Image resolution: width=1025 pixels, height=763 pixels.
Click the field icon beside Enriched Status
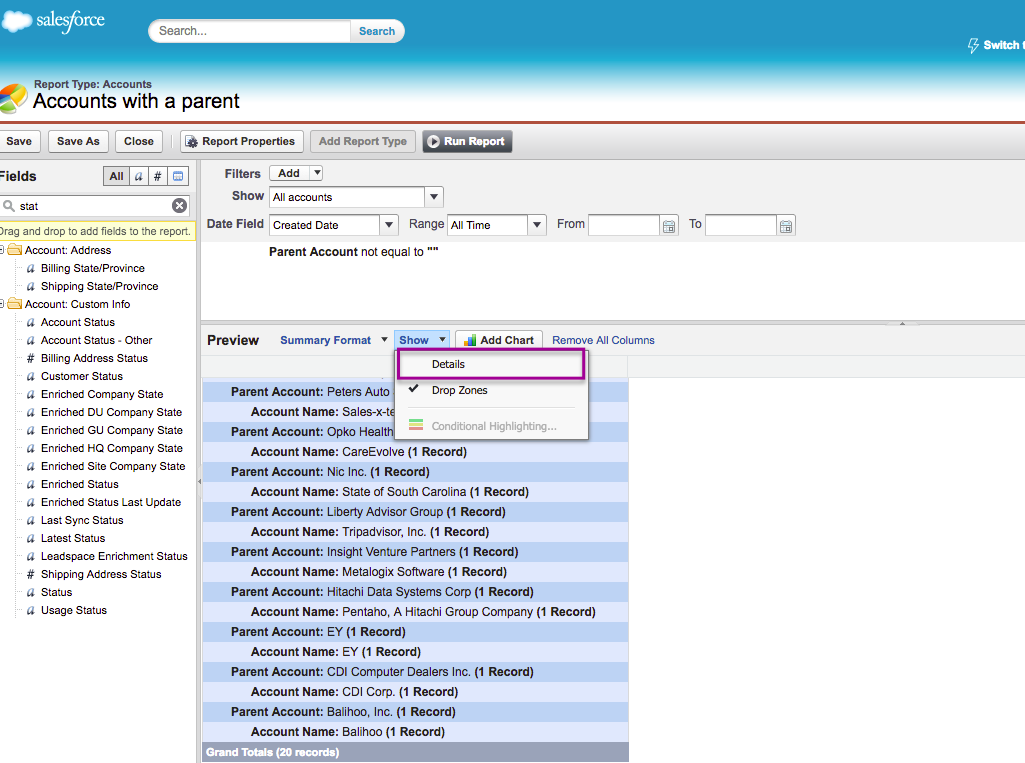[x=30, y=484]
